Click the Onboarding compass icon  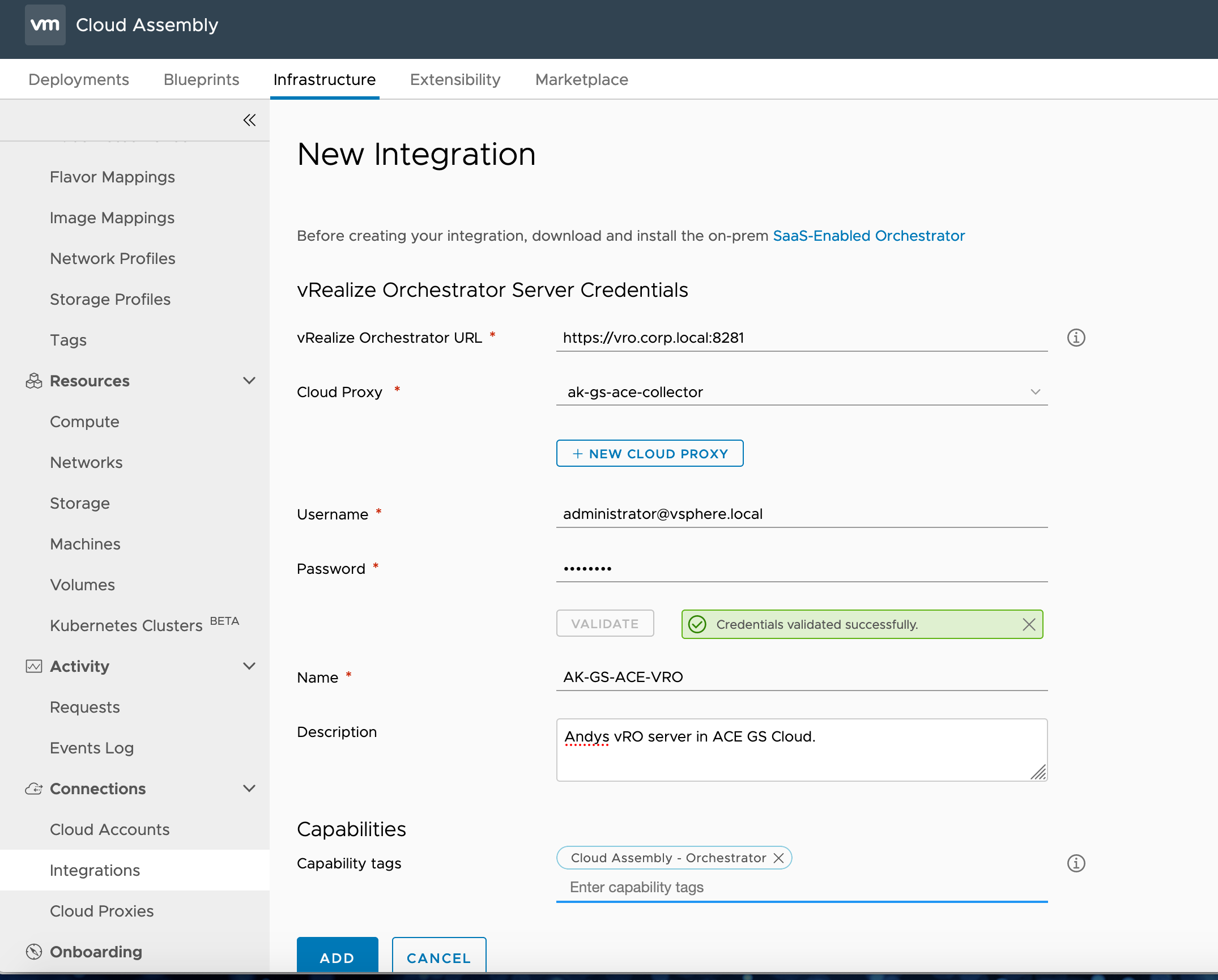point(34,952)
